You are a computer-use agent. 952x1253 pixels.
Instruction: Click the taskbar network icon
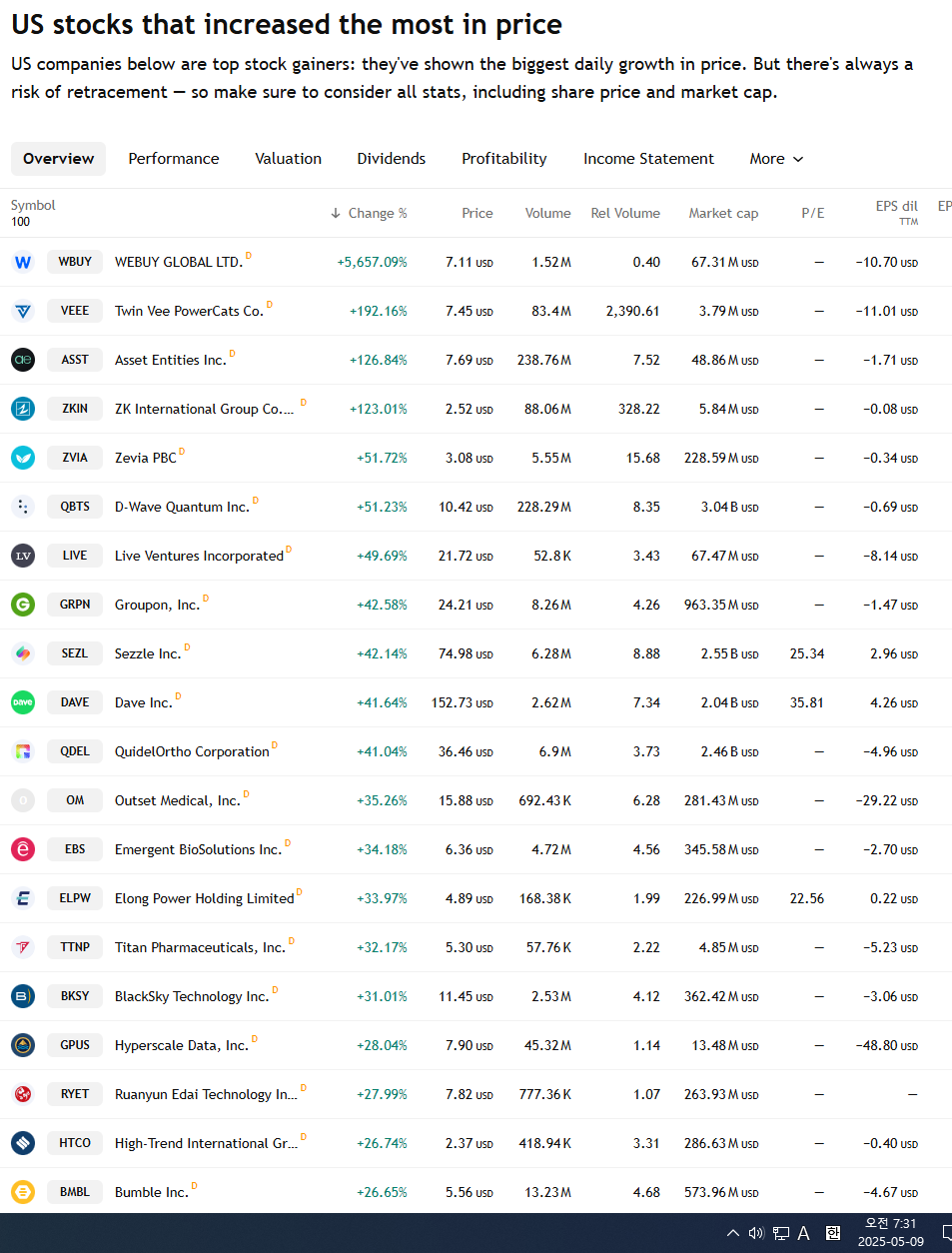[x=781, y=1233]
